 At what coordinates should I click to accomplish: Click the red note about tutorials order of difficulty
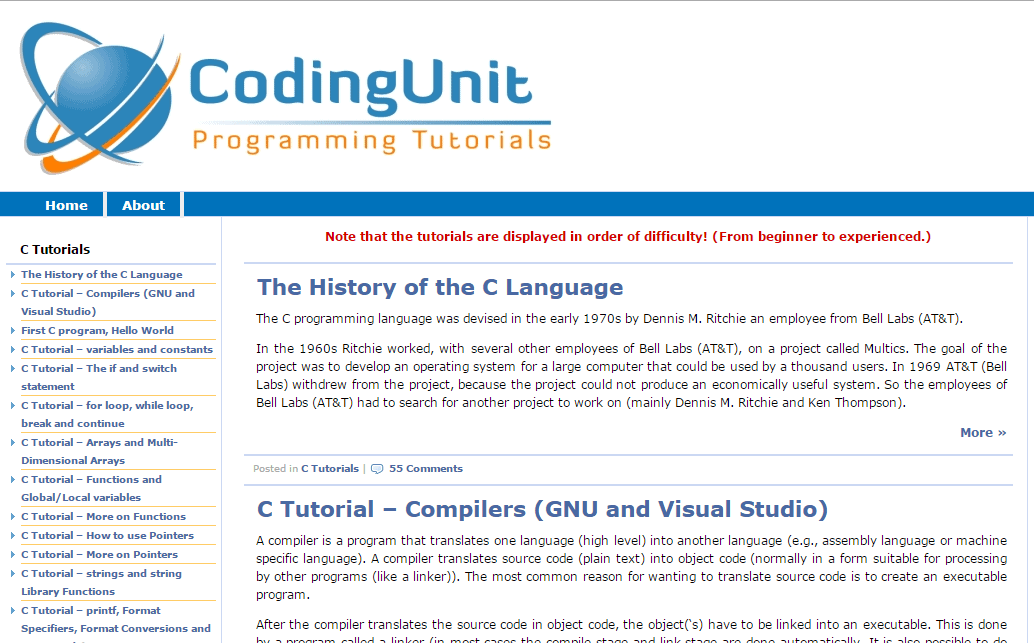pyautogui.click(x=628, y=237)
